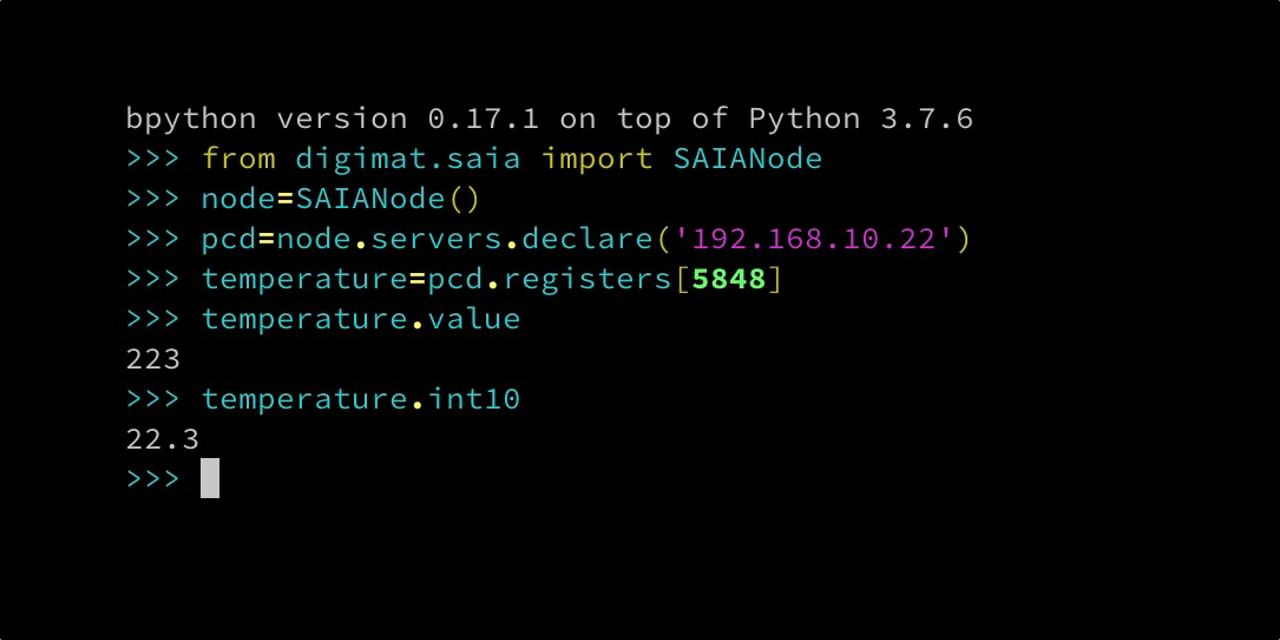
Task: Click the register number 5848
Action: (x=728, y=279)
